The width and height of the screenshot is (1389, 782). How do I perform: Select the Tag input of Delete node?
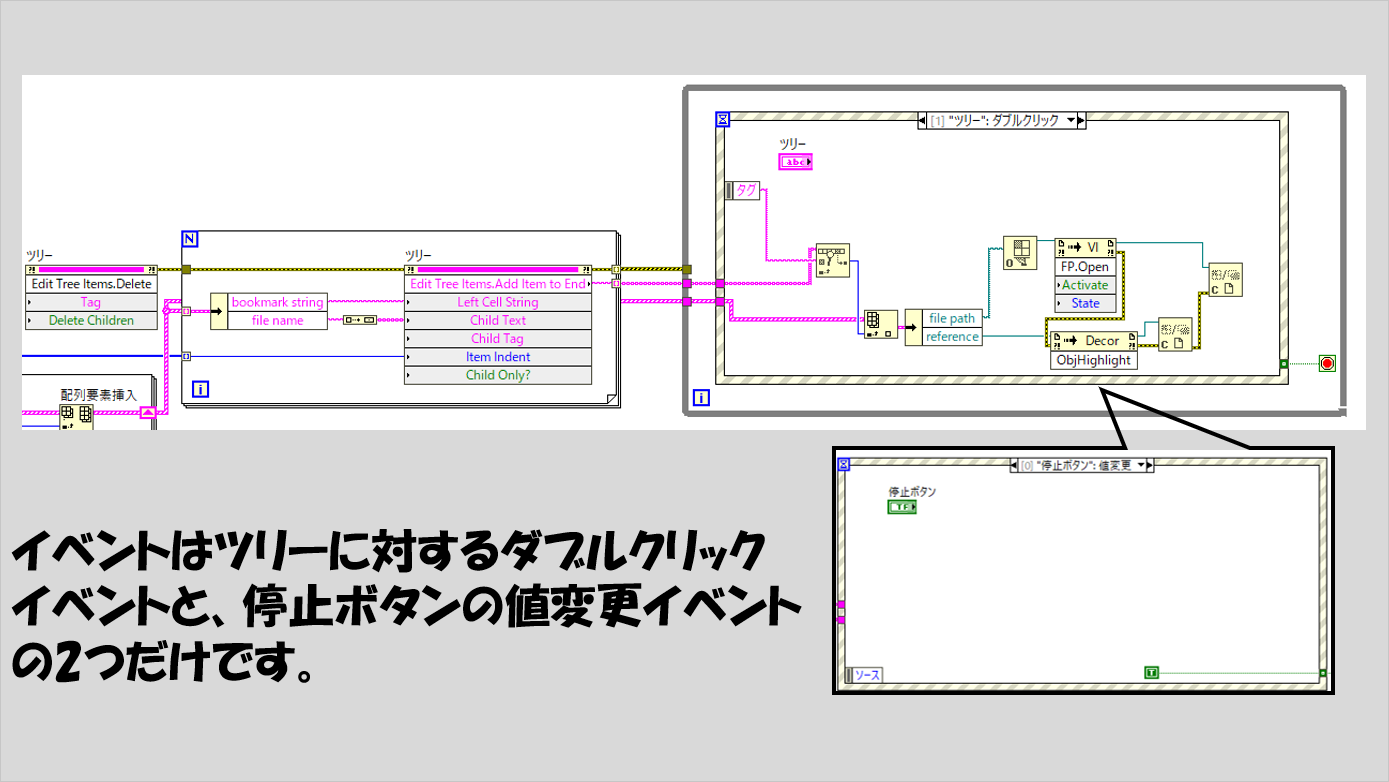point(91,302)
